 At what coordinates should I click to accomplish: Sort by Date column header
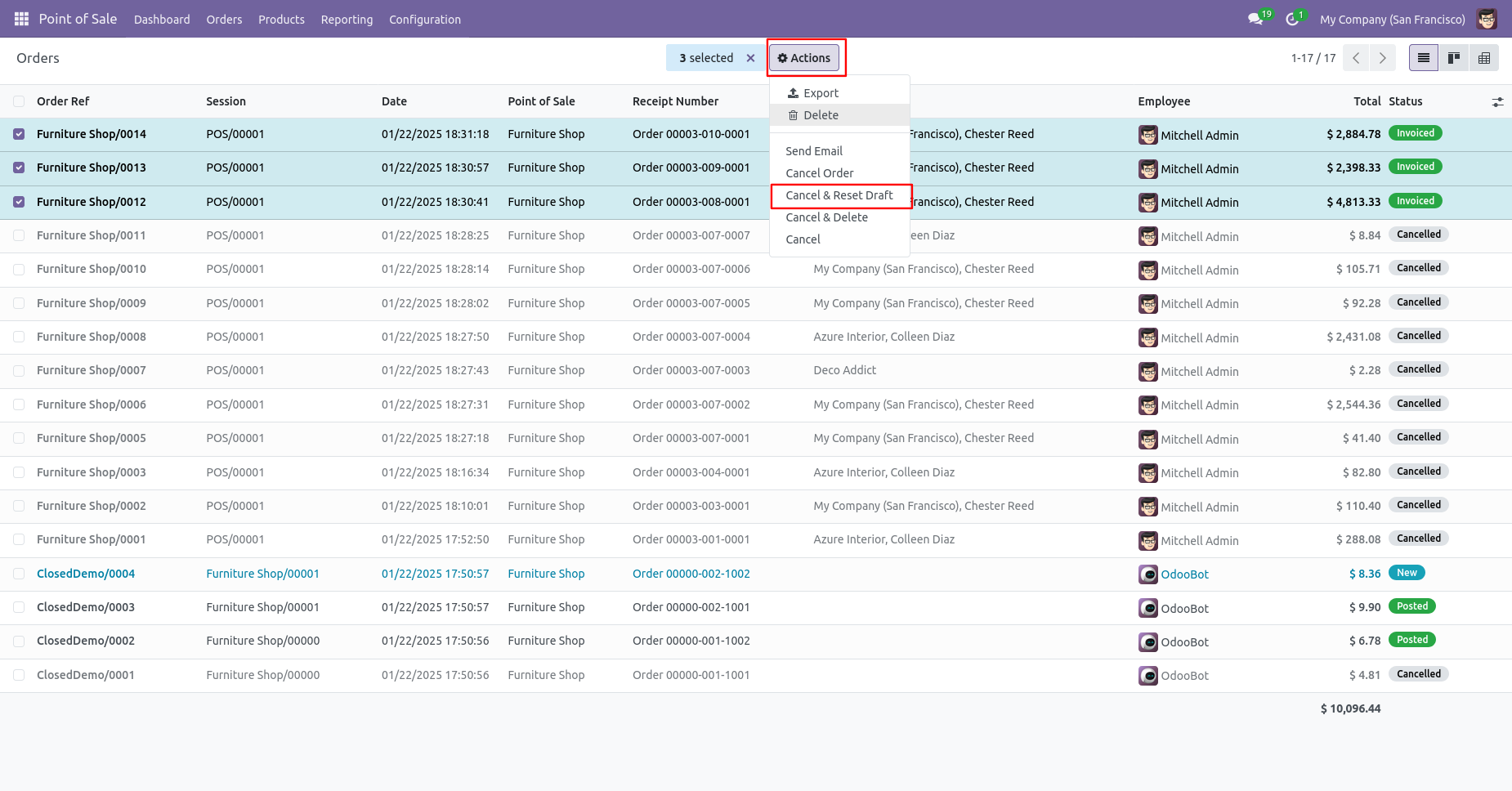[394, 101]
